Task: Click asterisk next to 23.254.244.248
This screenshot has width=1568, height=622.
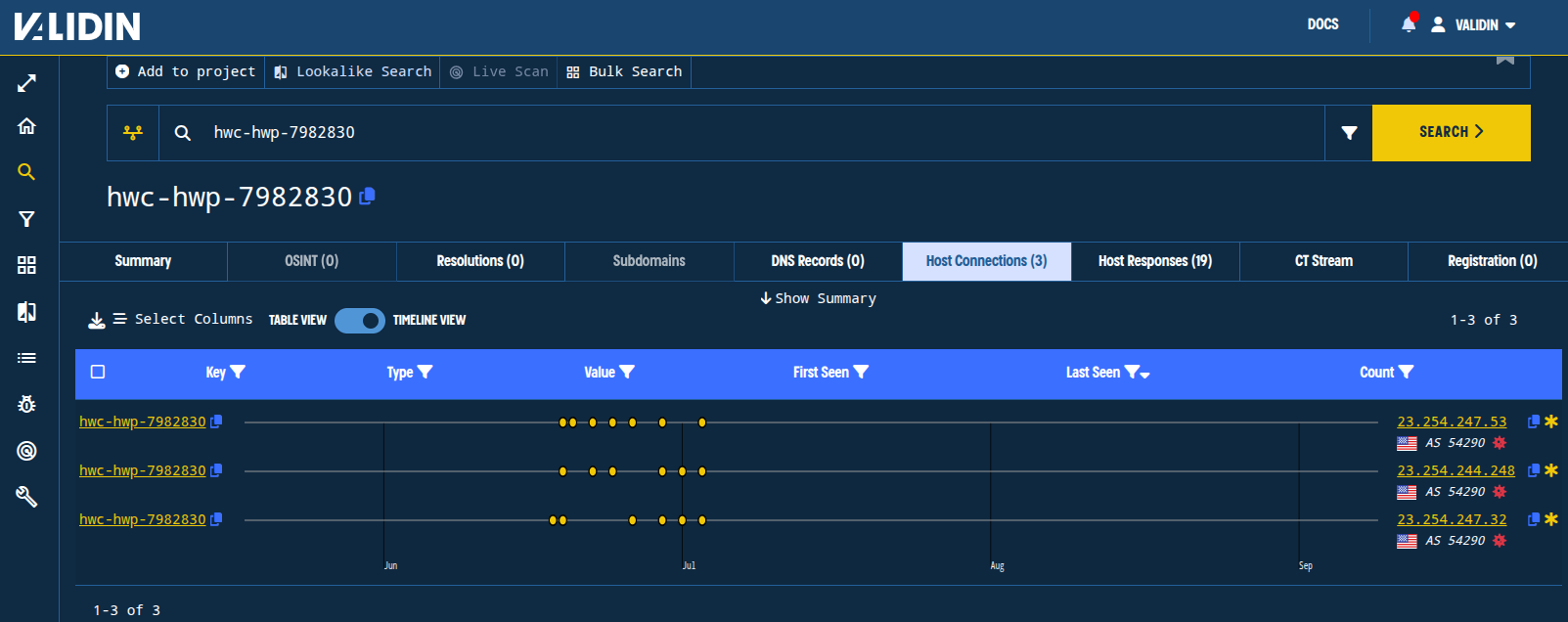Action: coord(1551,470)
